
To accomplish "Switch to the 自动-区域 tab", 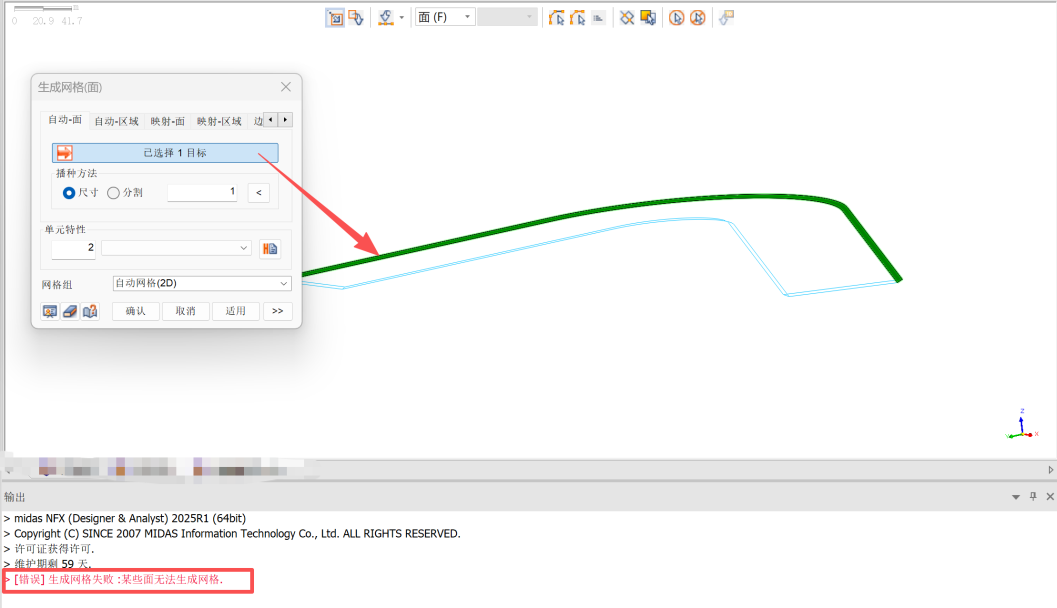I will (x=116, y=121).
